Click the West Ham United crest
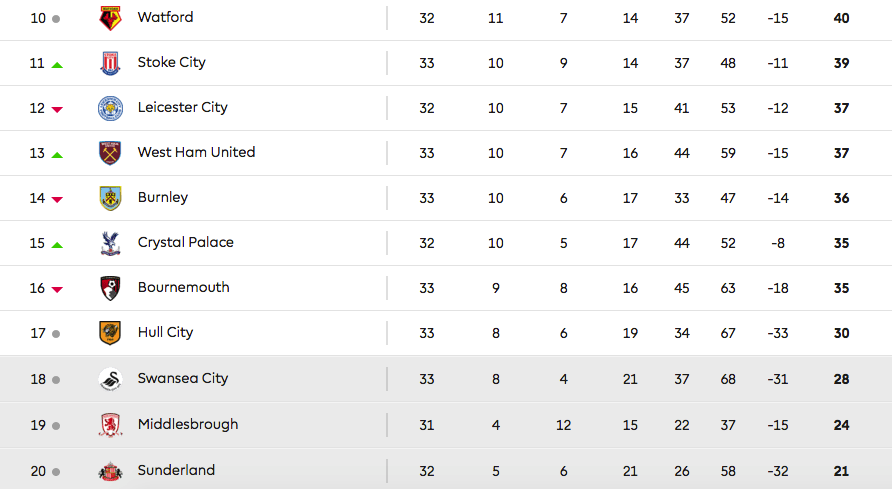 pyautogui.click(x=110, y=153)
